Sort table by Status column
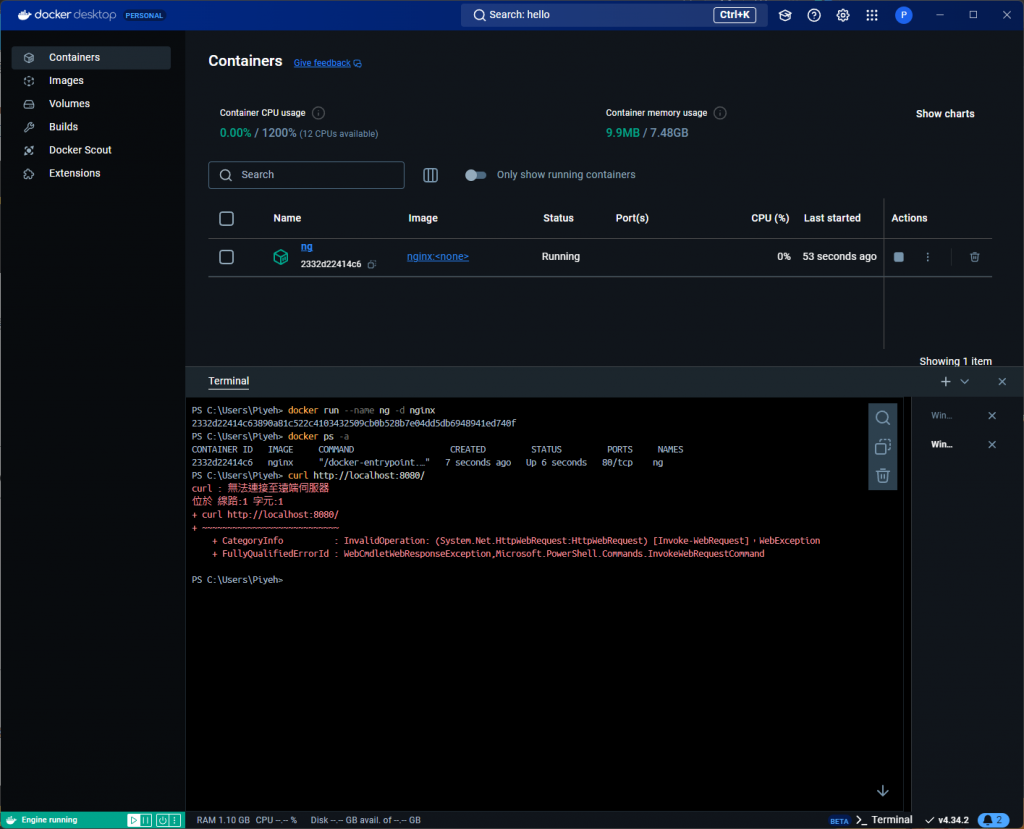1024x829 pixels. pos(558,218)
